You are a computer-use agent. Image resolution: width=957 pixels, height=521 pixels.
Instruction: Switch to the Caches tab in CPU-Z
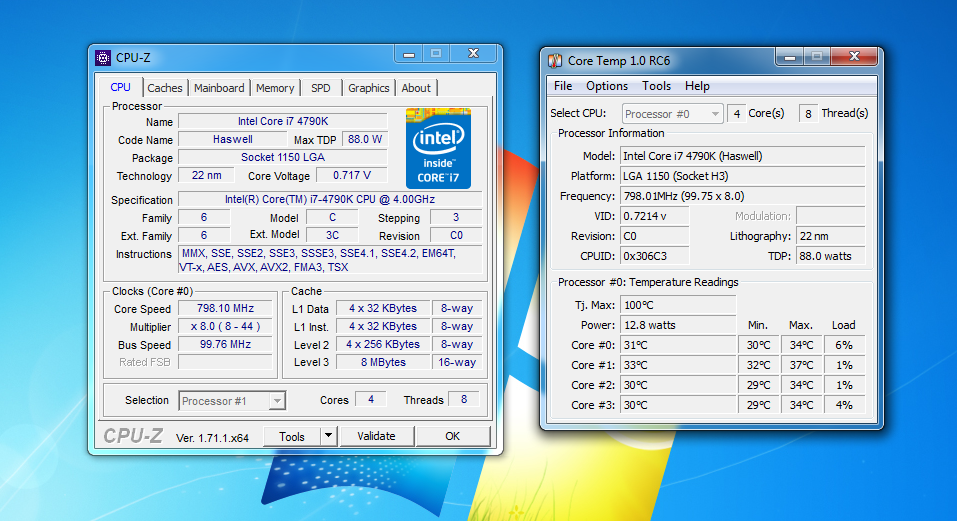[x=165, y=88]
